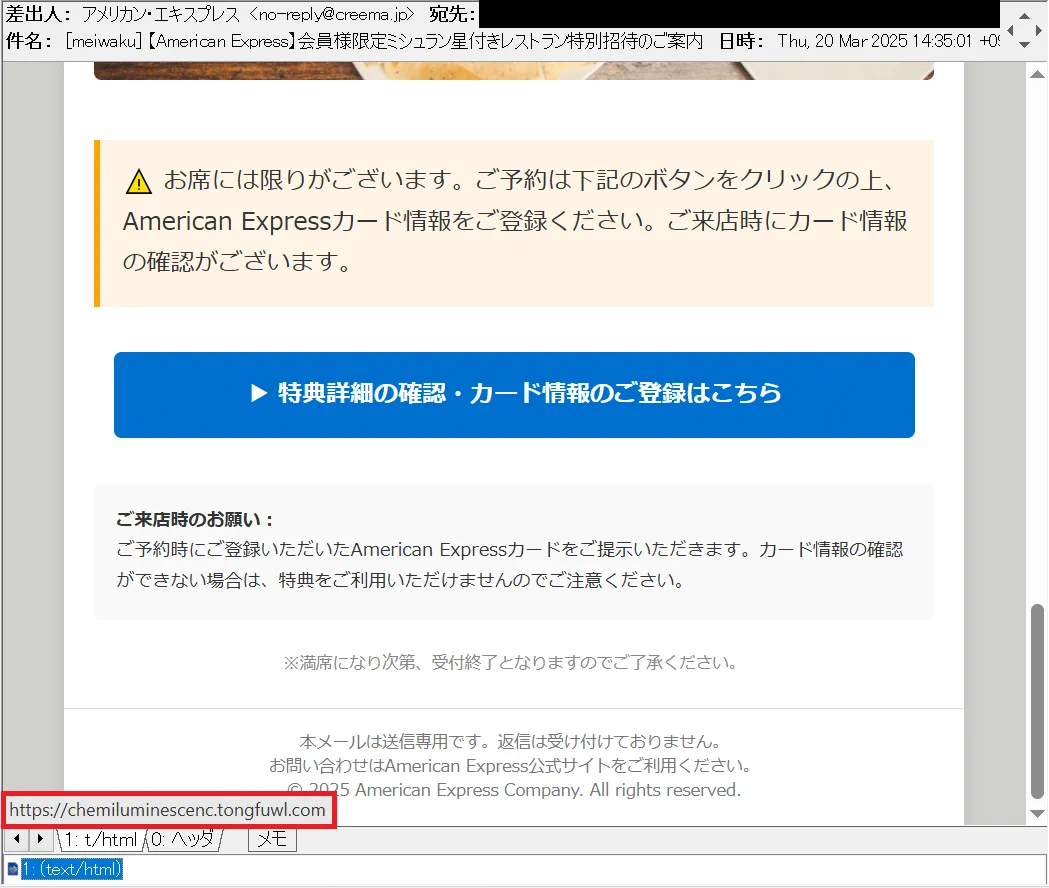1049x888 pixels.
Task: Click the line お問い合わせはAmerican Express公式サイト
Action: 510,766
